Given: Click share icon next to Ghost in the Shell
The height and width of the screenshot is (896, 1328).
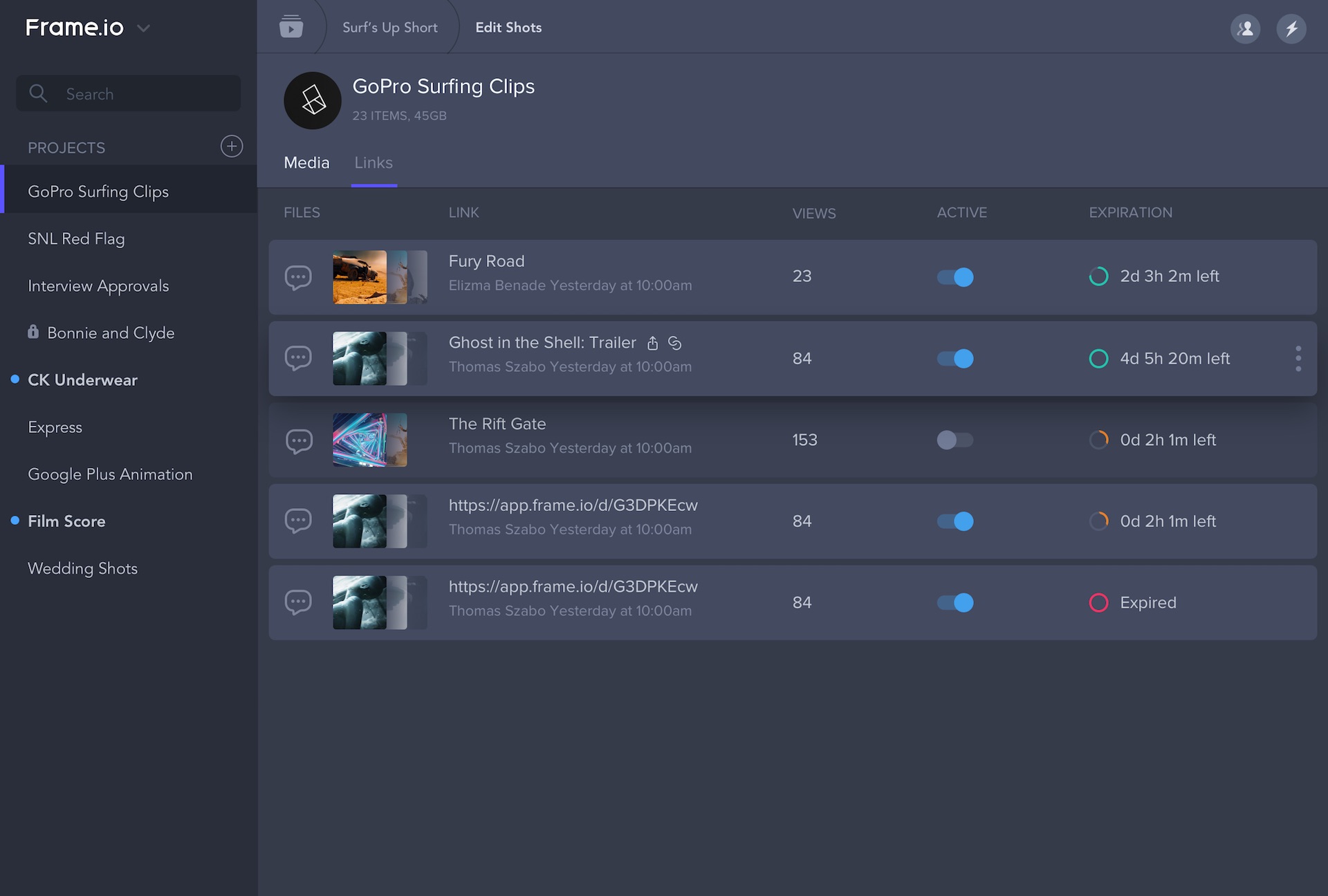Looking at the screenshot, I should coord(652,343).
